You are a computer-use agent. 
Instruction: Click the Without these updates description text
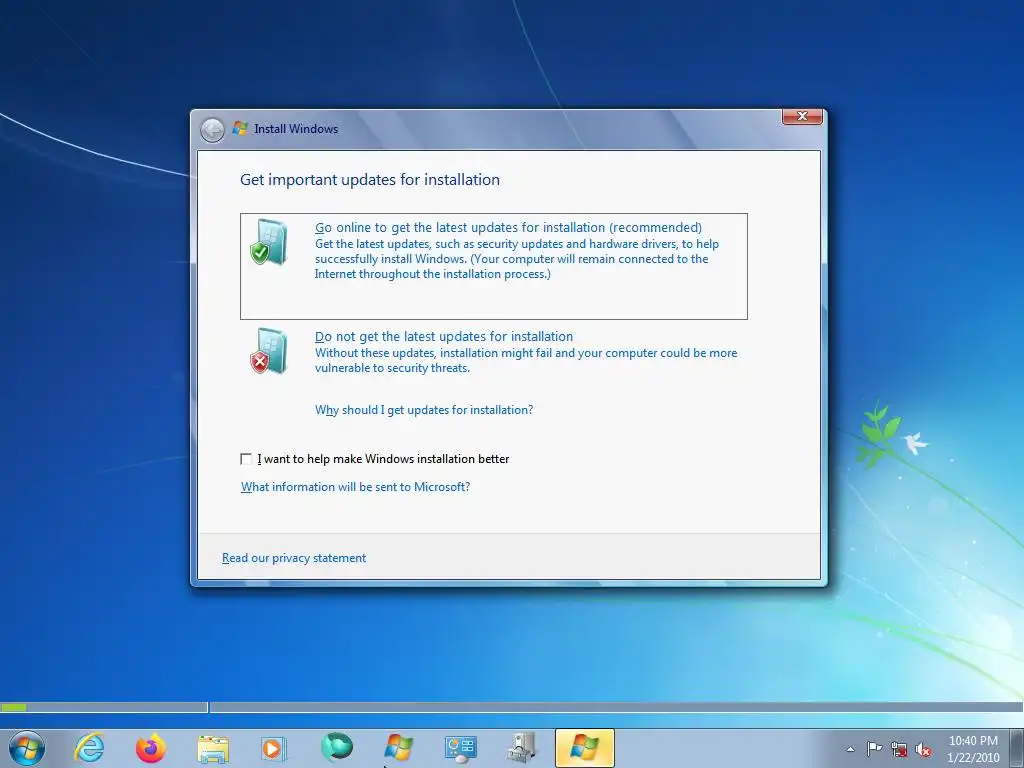526,360
